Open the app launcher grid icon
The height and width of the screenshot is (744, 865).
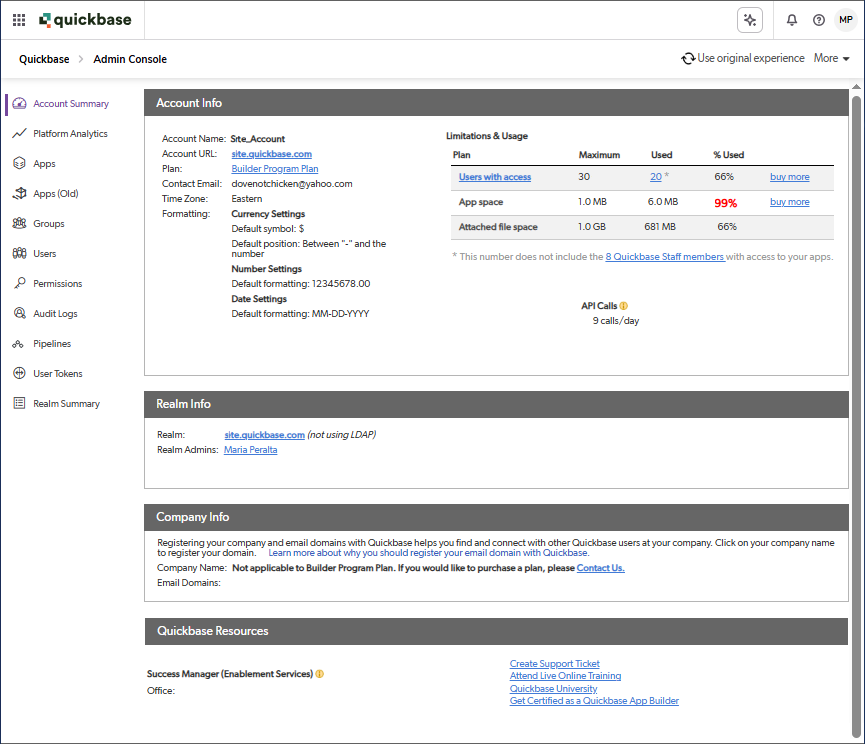(19, 20)
